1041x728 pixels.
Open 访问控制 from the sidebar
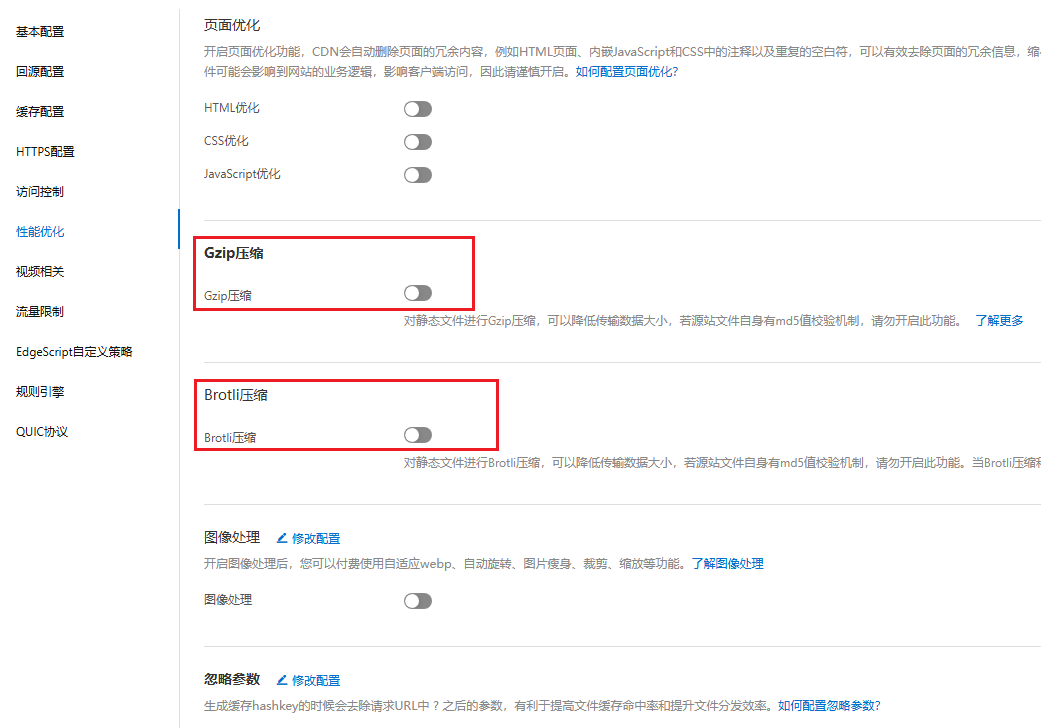tap(40, 192)
